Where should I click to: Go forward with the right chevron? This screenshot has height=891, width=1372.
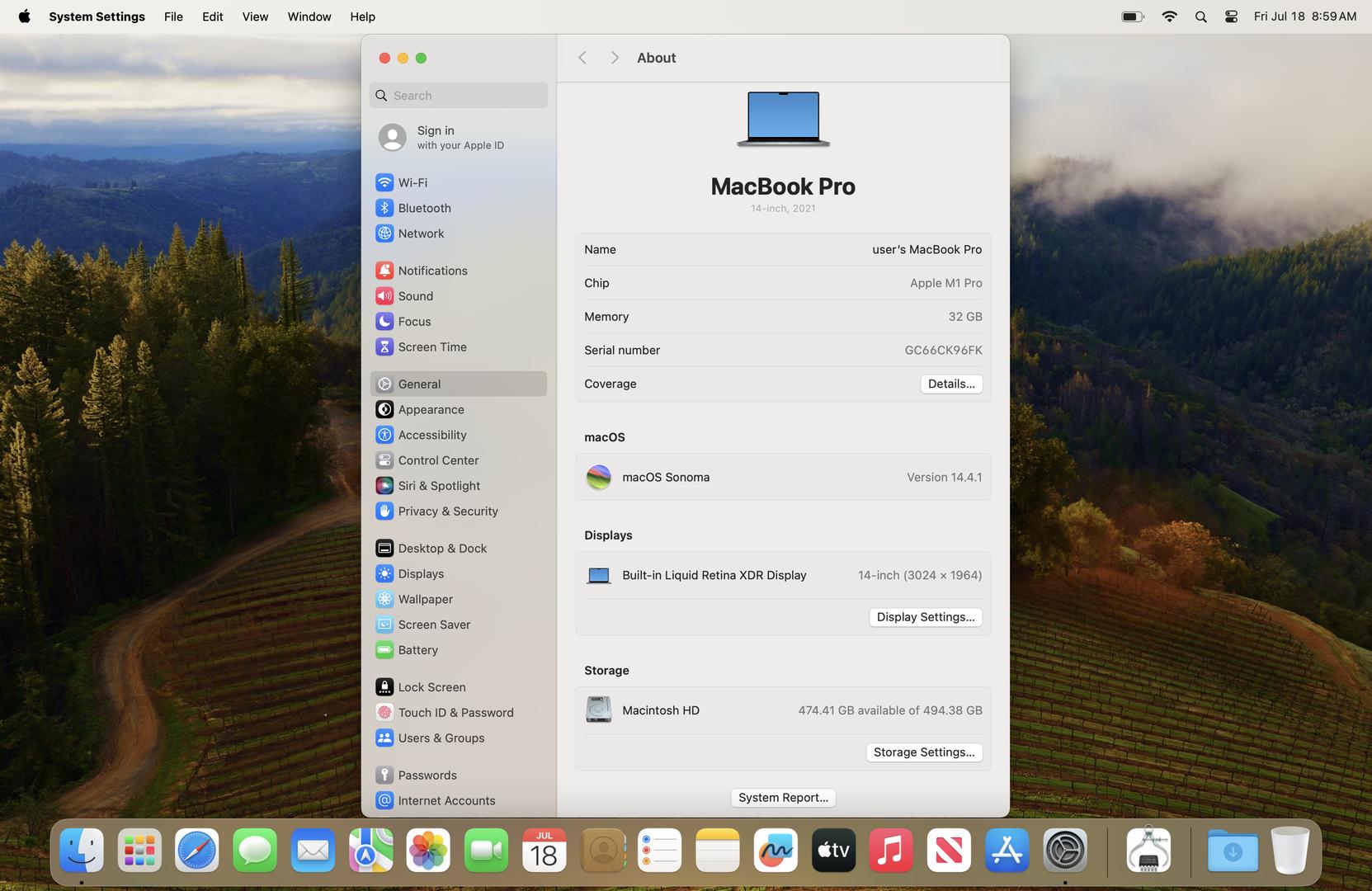(615, 58)
